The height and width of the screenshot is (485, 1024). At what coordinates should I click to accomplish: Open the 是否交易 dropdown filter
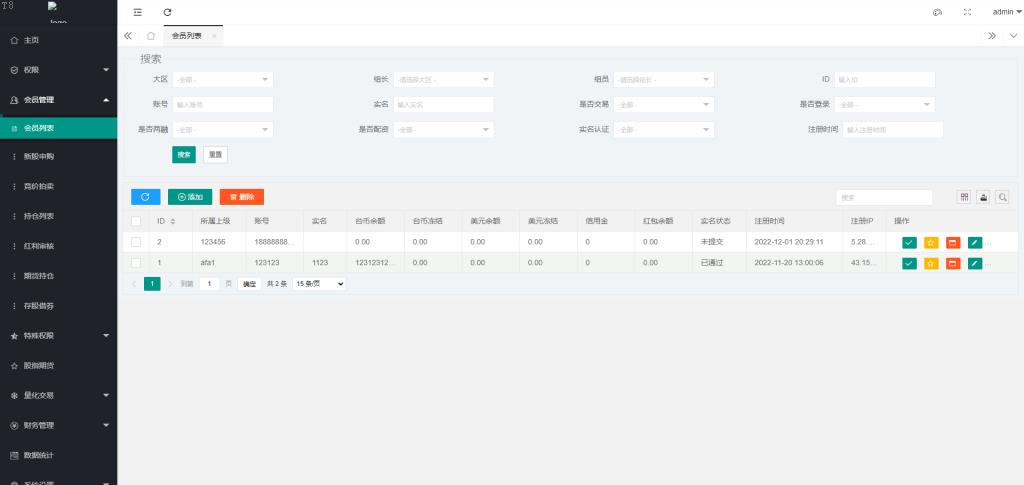[664, 104]
